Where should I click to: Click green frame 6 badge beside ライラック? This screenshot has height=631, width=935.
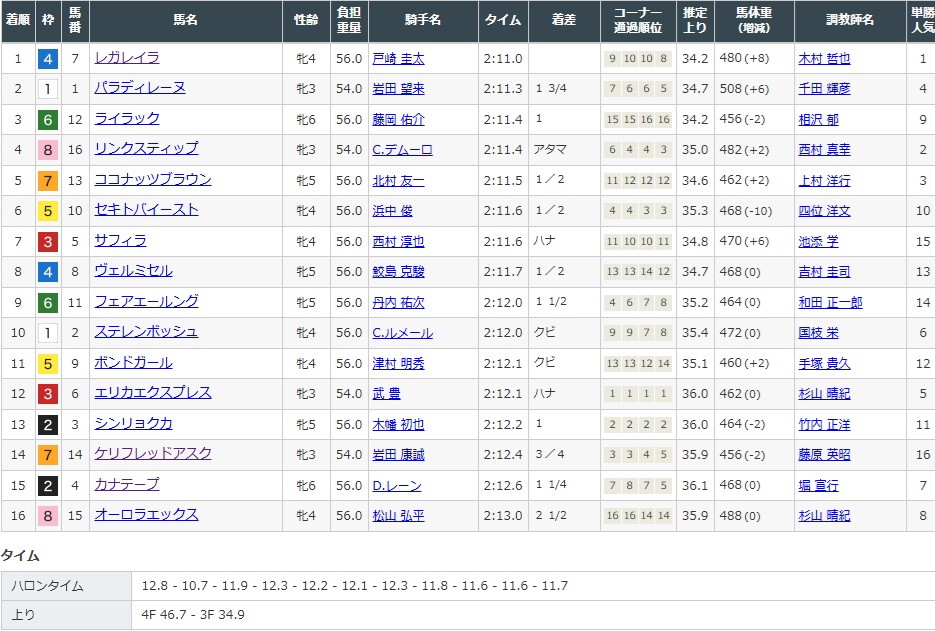(47, 120)
